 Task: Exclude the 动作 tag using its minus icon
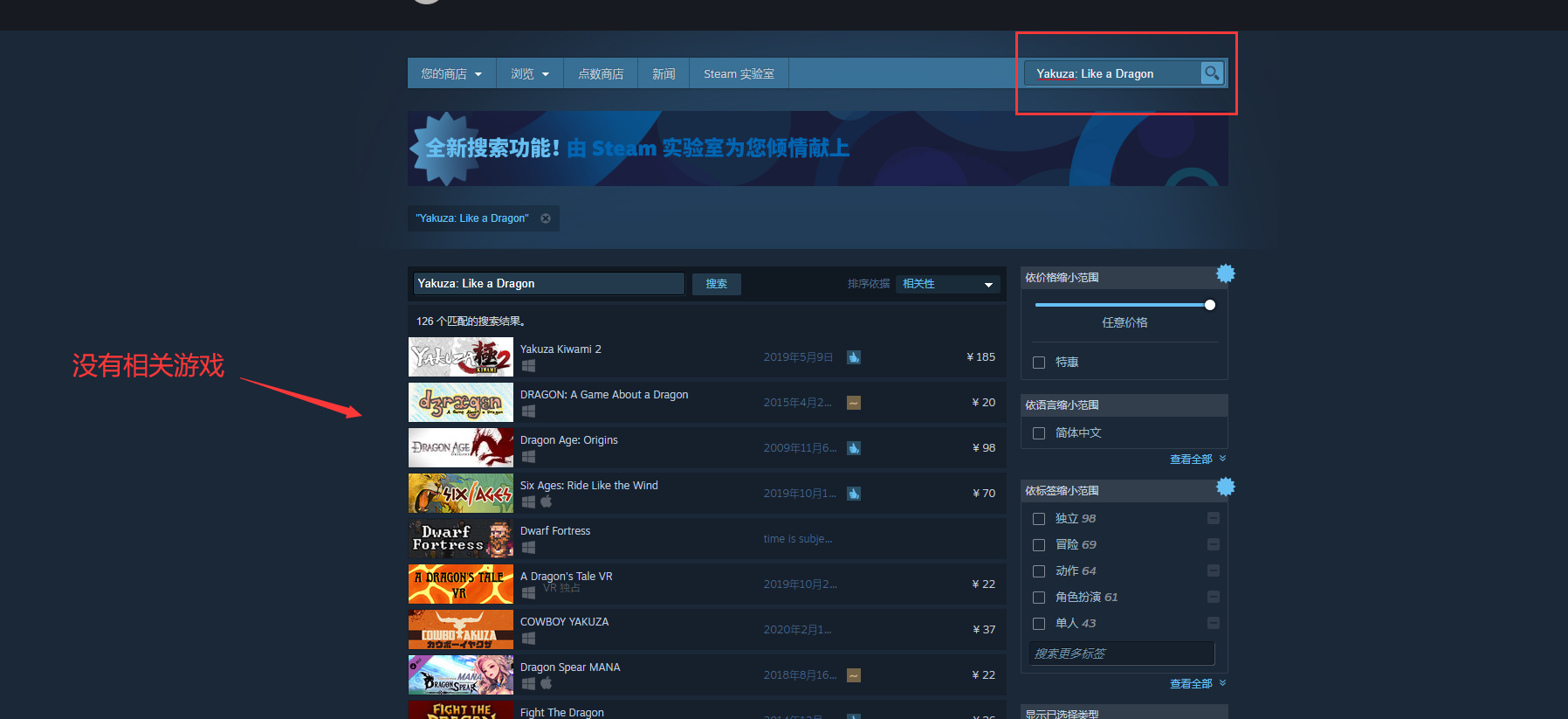1214,570
